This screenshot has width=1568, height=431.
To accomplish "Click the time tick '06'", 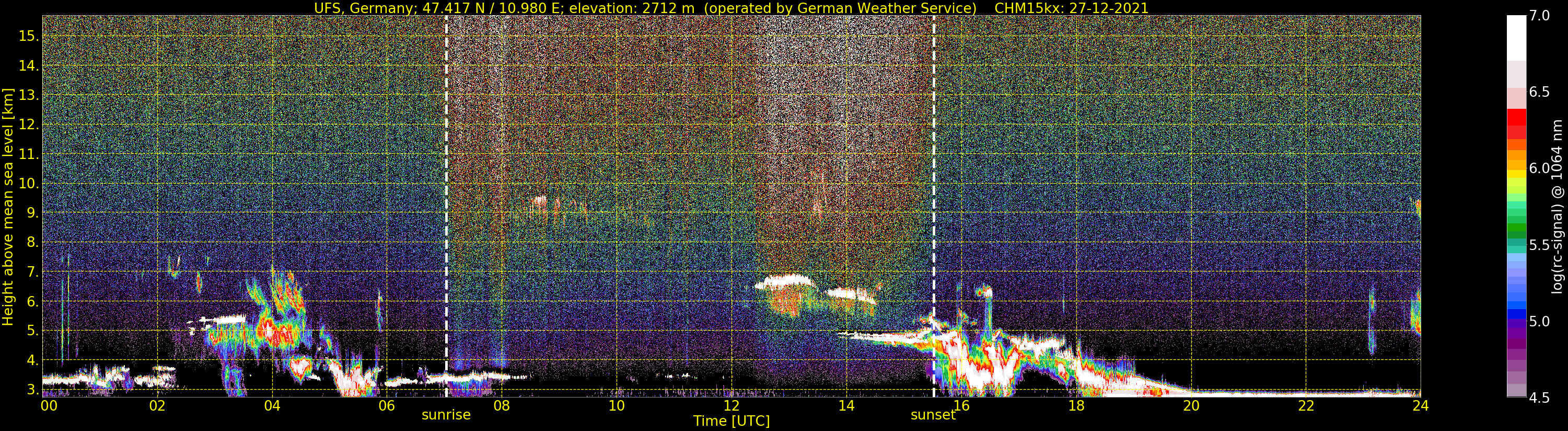I will 387,405.
